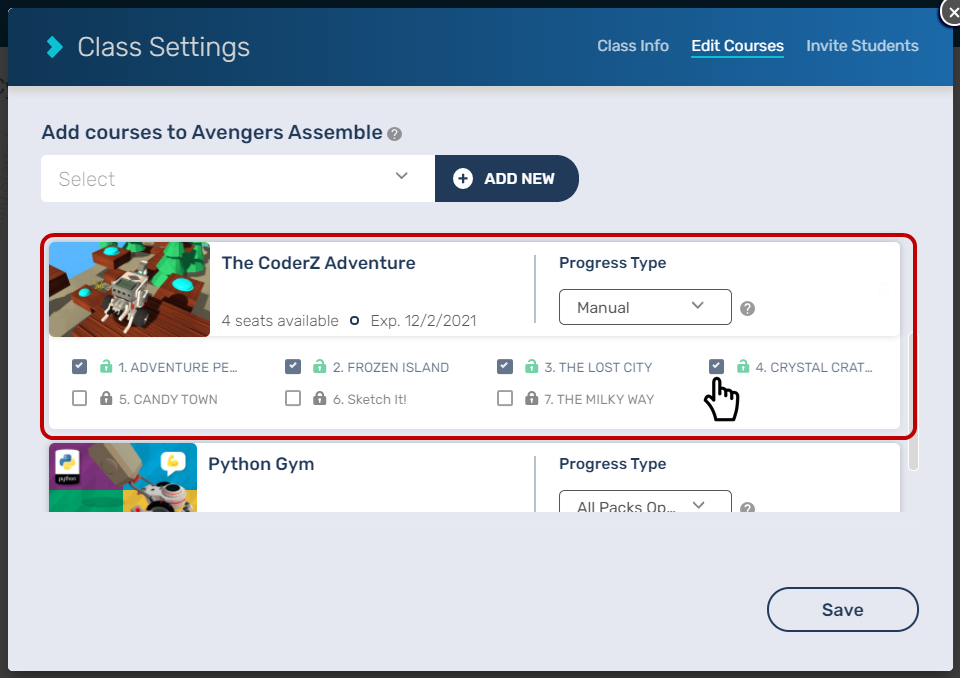Click the 5. CANDY TOWN label
This screenshot has width=960, height=678.
click(x=168, y=399)
